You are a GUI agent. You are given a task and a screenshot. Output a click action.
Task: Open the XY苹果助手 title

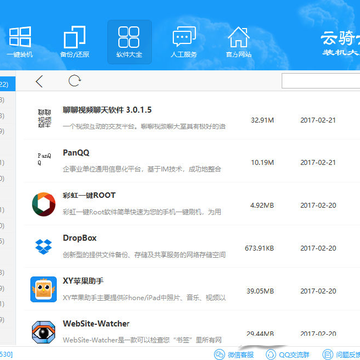pos(83,281)
